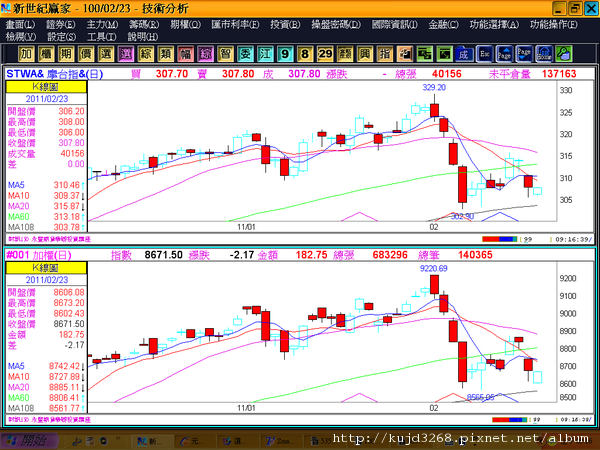Open the 投資(B) menu

pos(285,24)
